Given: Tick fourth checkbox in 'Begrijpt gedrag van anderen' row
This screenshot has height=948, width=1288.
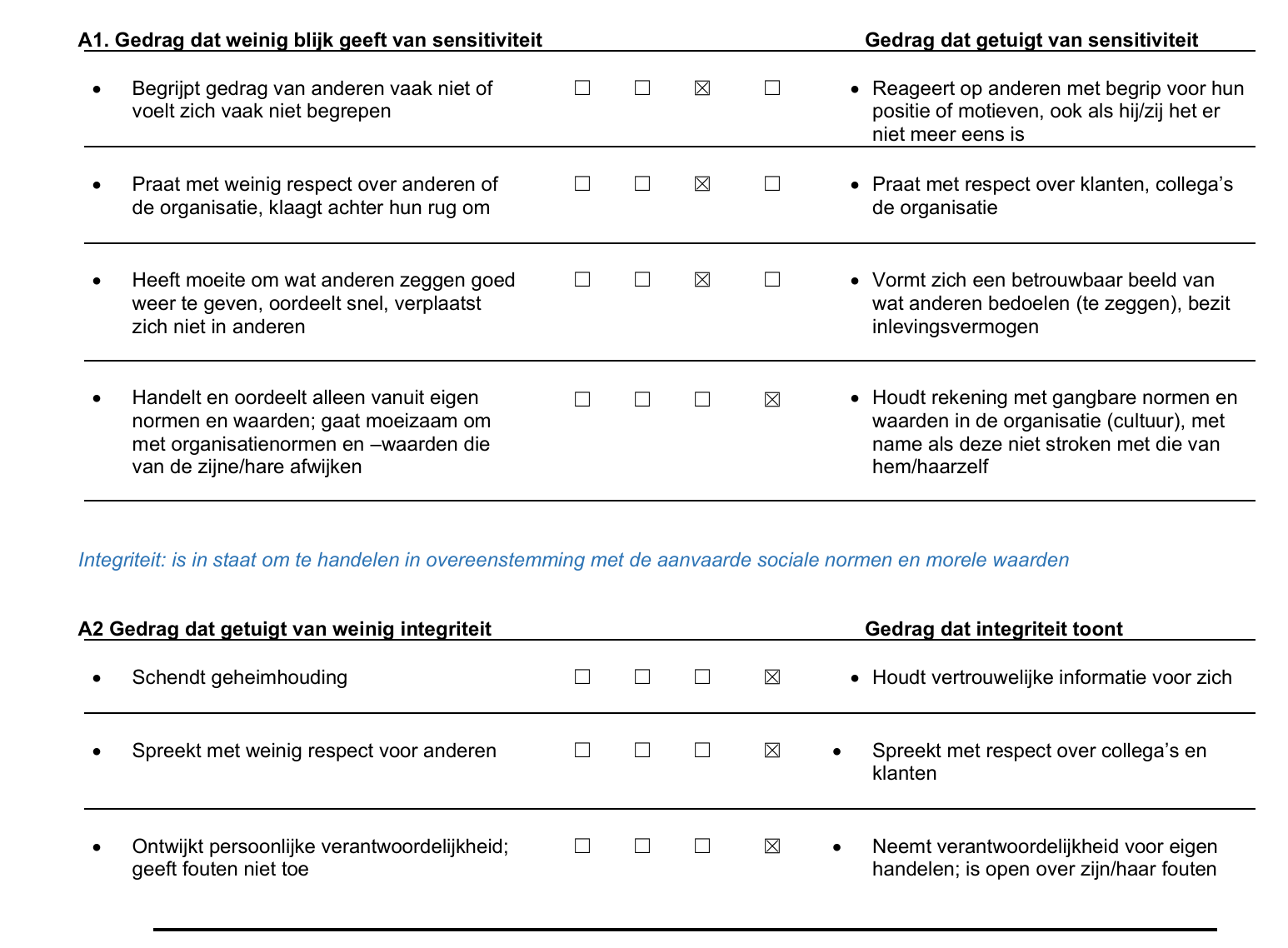Looking at the screenshot, I should (772, 87).
